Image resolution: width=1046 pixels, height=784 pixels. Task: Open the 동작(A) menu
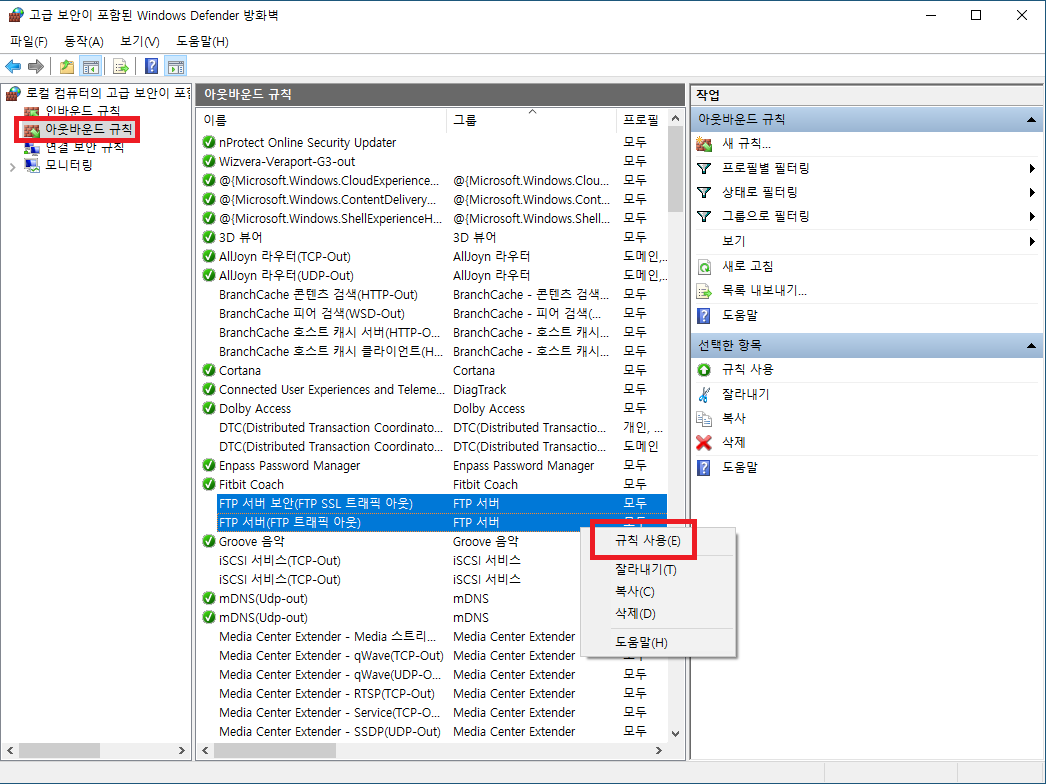tap(83, 41)
